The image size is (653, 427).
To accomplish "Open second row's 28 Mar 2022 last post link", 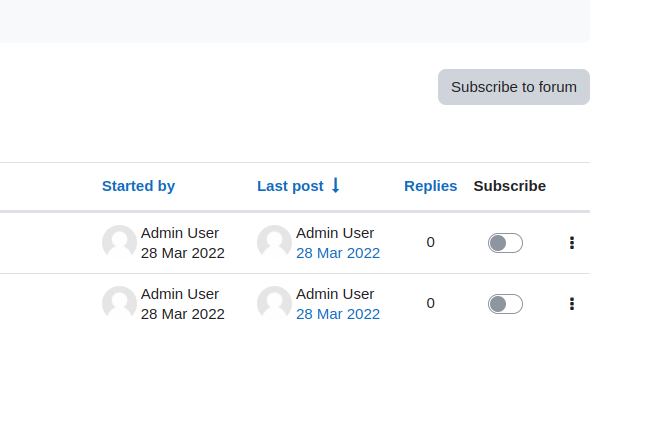I will pos(338,314).
